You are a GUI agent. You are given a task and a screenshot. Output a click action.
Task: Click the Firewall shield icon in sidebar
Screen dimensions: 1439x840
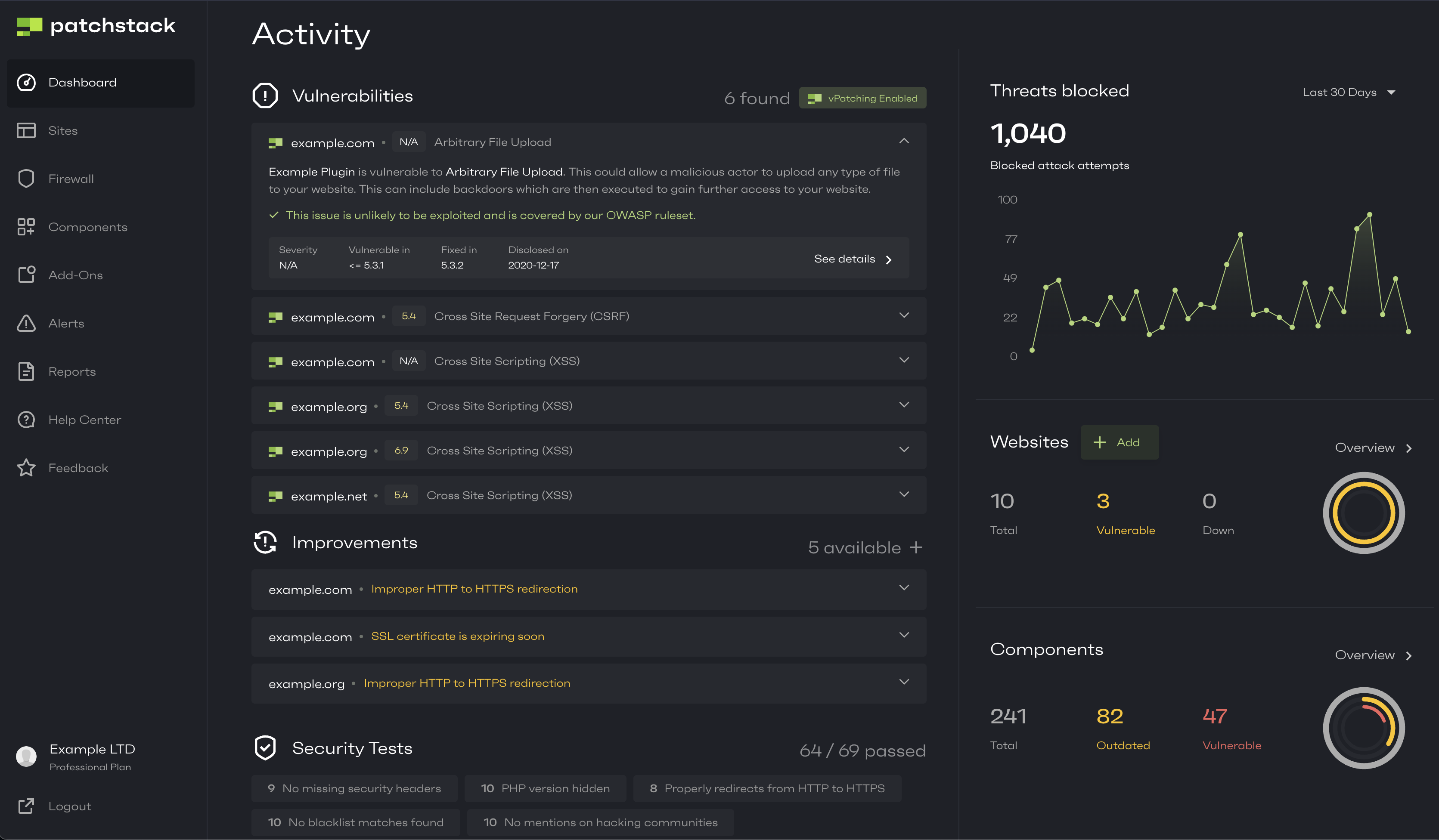click(x=26, y=179)
